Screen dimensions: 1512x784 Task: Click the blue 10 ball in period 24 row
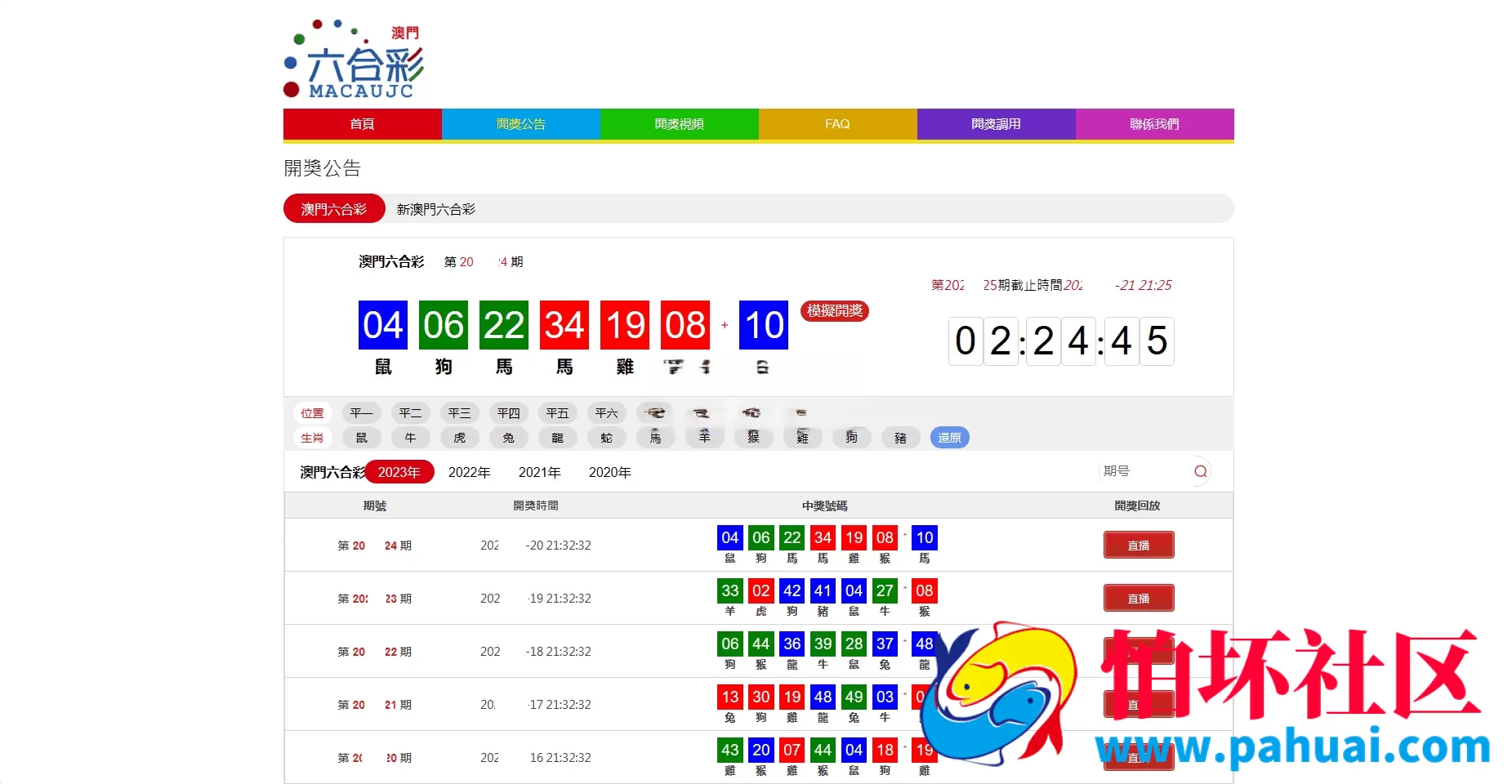point(925,537)
